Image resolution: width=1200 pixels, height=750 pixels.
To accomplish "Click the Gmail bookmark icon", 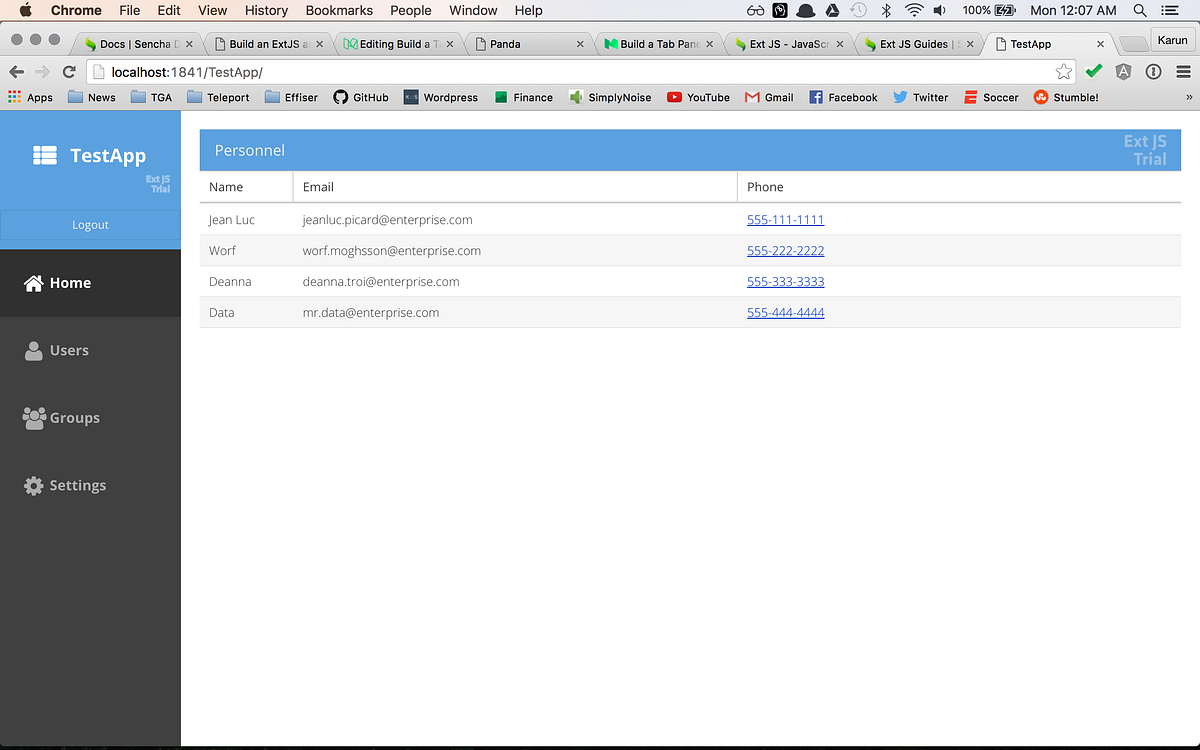I will tap(750, 97).
